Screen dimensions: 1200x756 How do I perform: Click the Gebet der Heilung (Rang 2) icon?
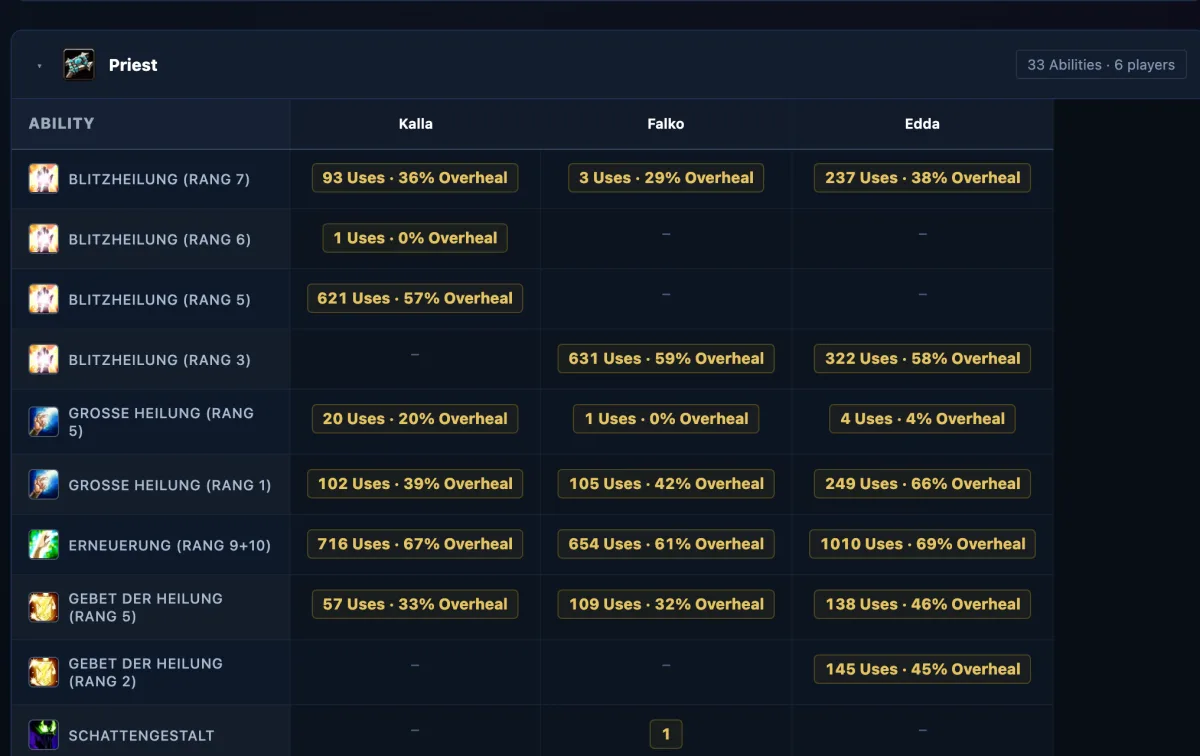pyautogui.click(x=44, y=672)
